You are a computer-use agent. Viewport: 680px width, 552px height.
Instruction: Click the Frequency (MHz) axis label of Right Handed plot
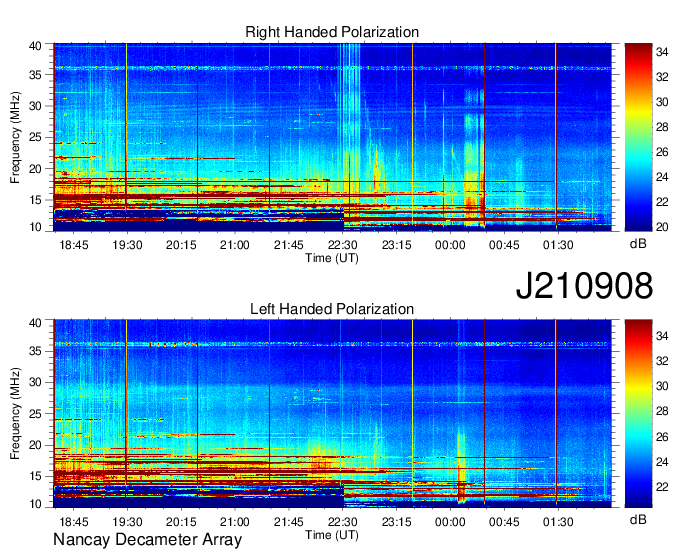coord(15,137)
